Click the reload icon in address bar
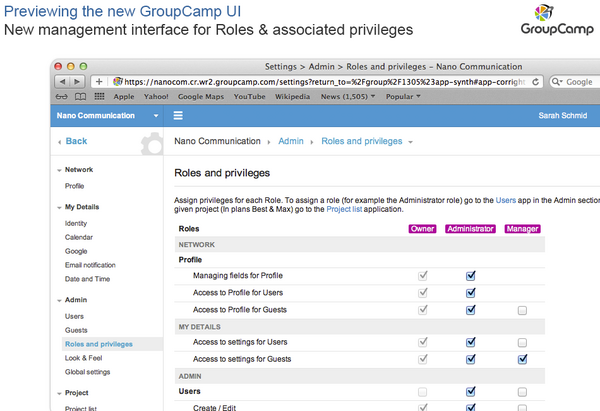600x411 pixels. point(535,82)
